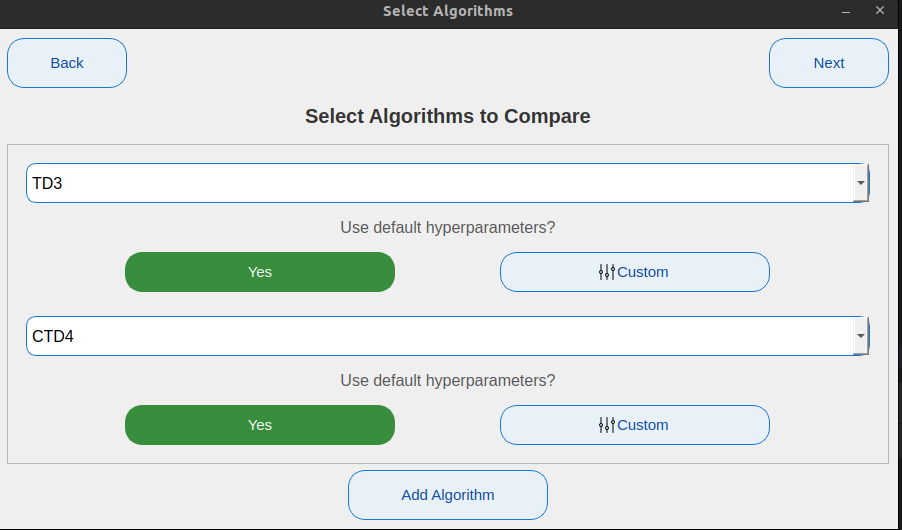Image resolution: width=902 pixels, height=530 pixels.
Task: Select Custom hyperparameters for TD3
Action: tap(635, 272)
